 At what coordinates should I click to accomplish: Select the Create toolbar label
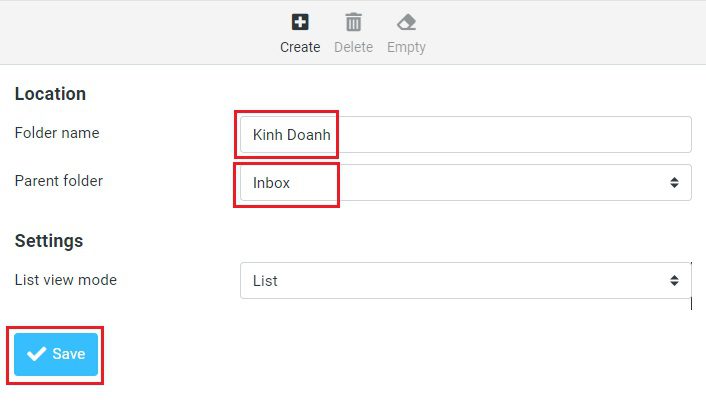pos(300,47)
